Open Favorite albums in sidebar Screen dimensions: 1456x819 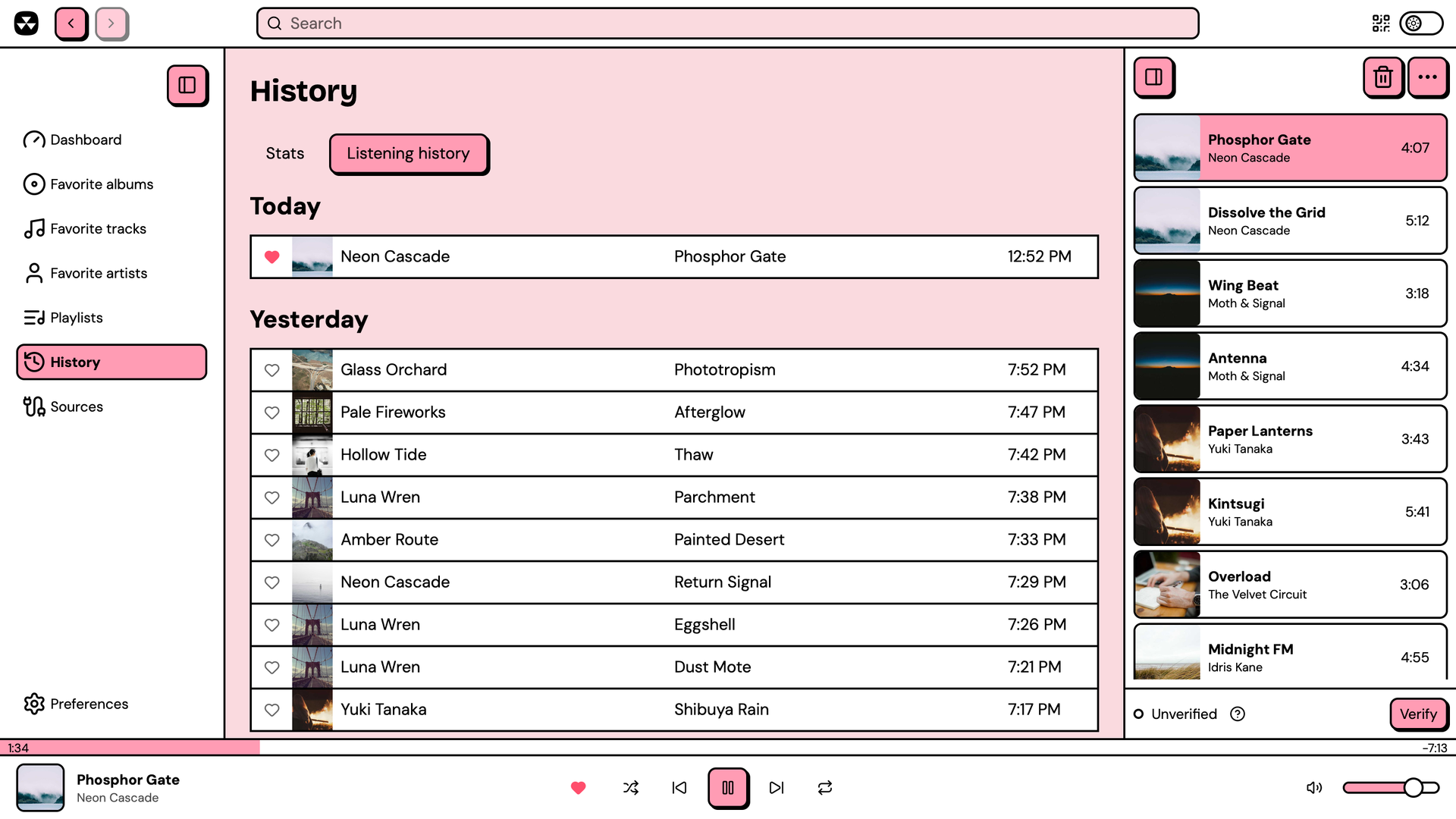[111, 184]
